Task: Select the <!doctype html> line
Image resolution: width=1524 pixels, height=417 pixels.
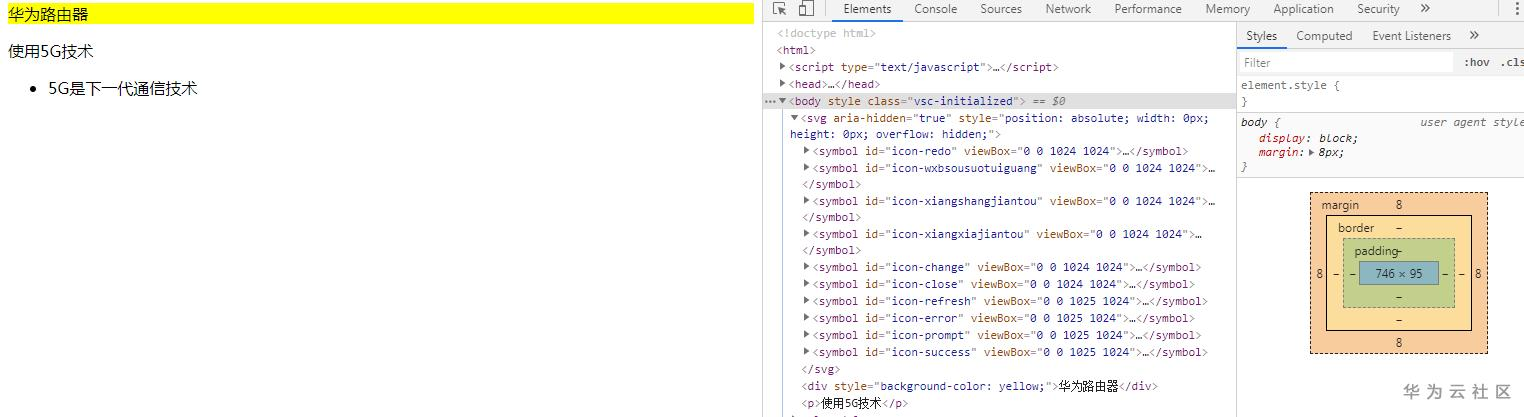Action: pos(827,33)
